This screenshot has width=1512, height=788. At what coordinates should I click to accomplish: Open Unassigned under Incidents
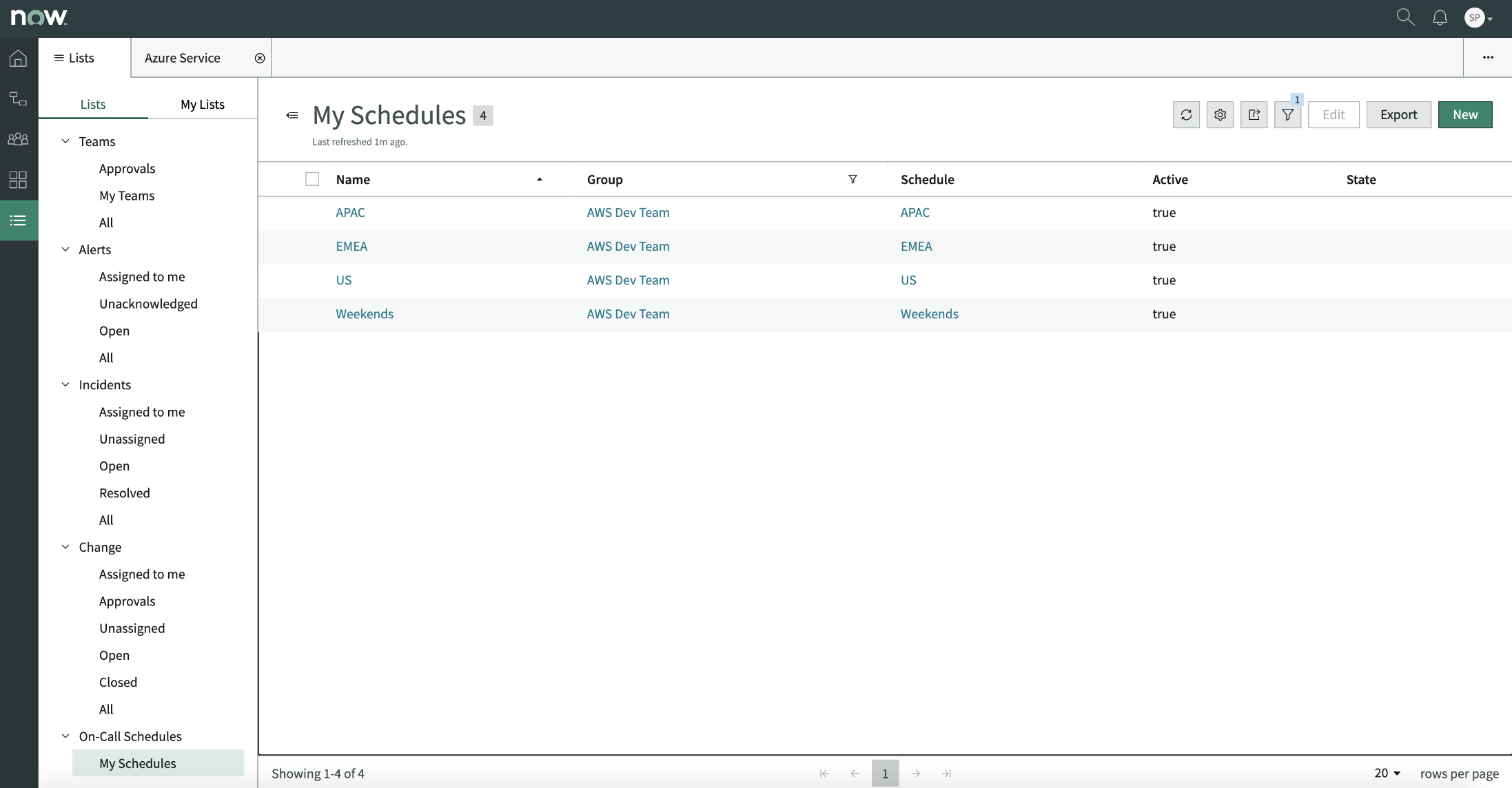132,439
